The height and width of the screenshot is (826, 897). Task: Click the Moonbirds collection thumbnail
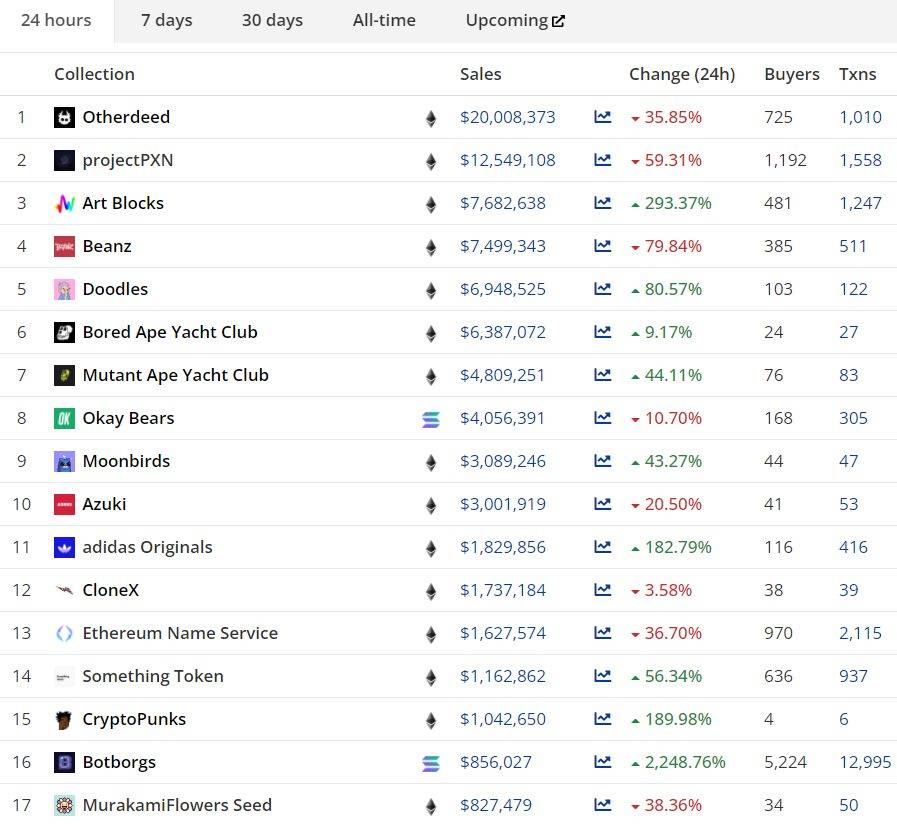pyautogui.click(x=64, y=462)
